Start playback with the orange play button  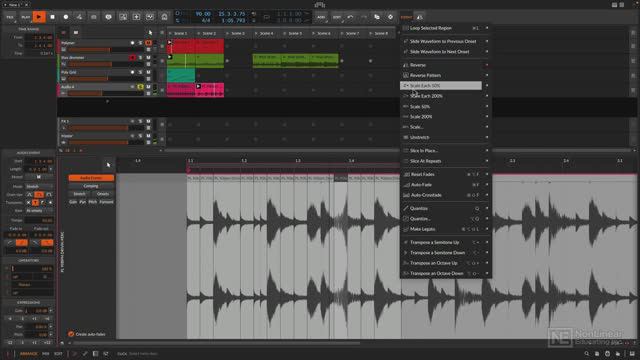pyautogui.click(x=39, y=17)
